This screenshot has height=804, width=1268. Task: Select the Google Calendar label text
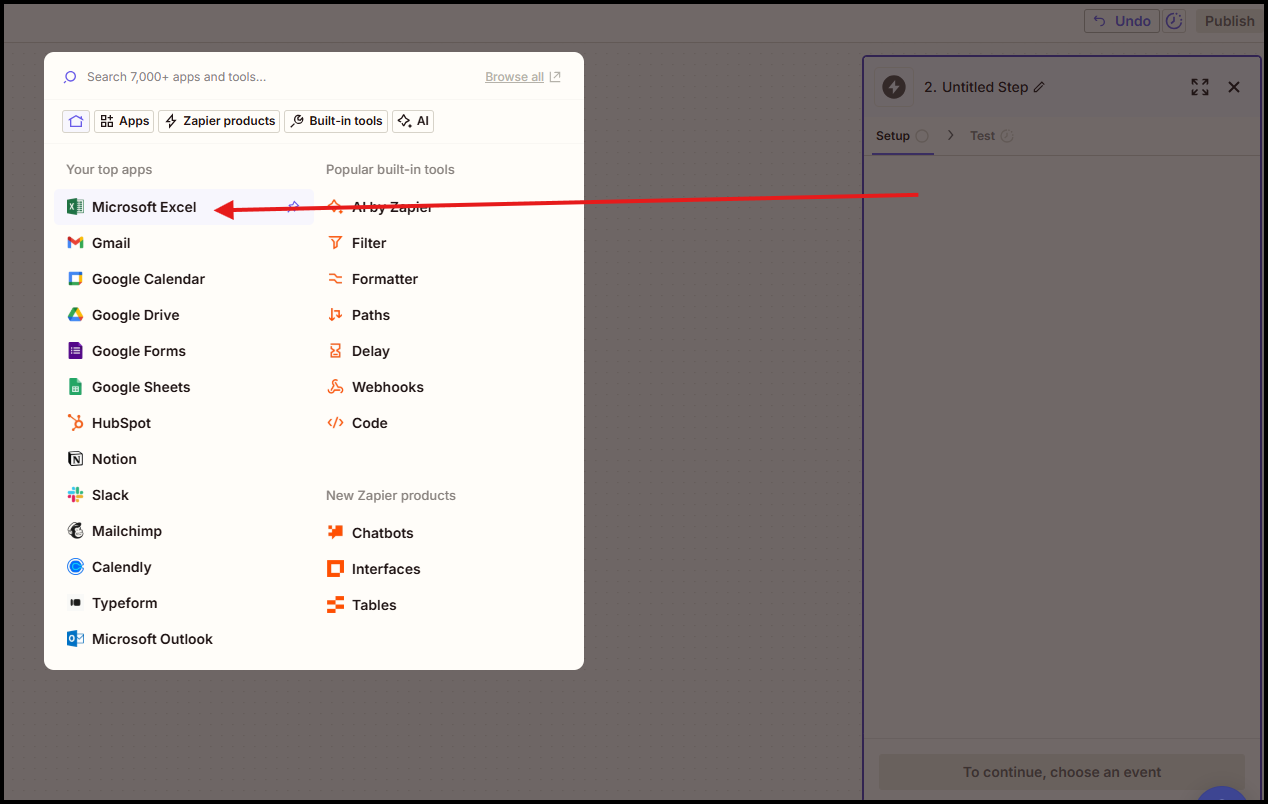pos(148,279)
